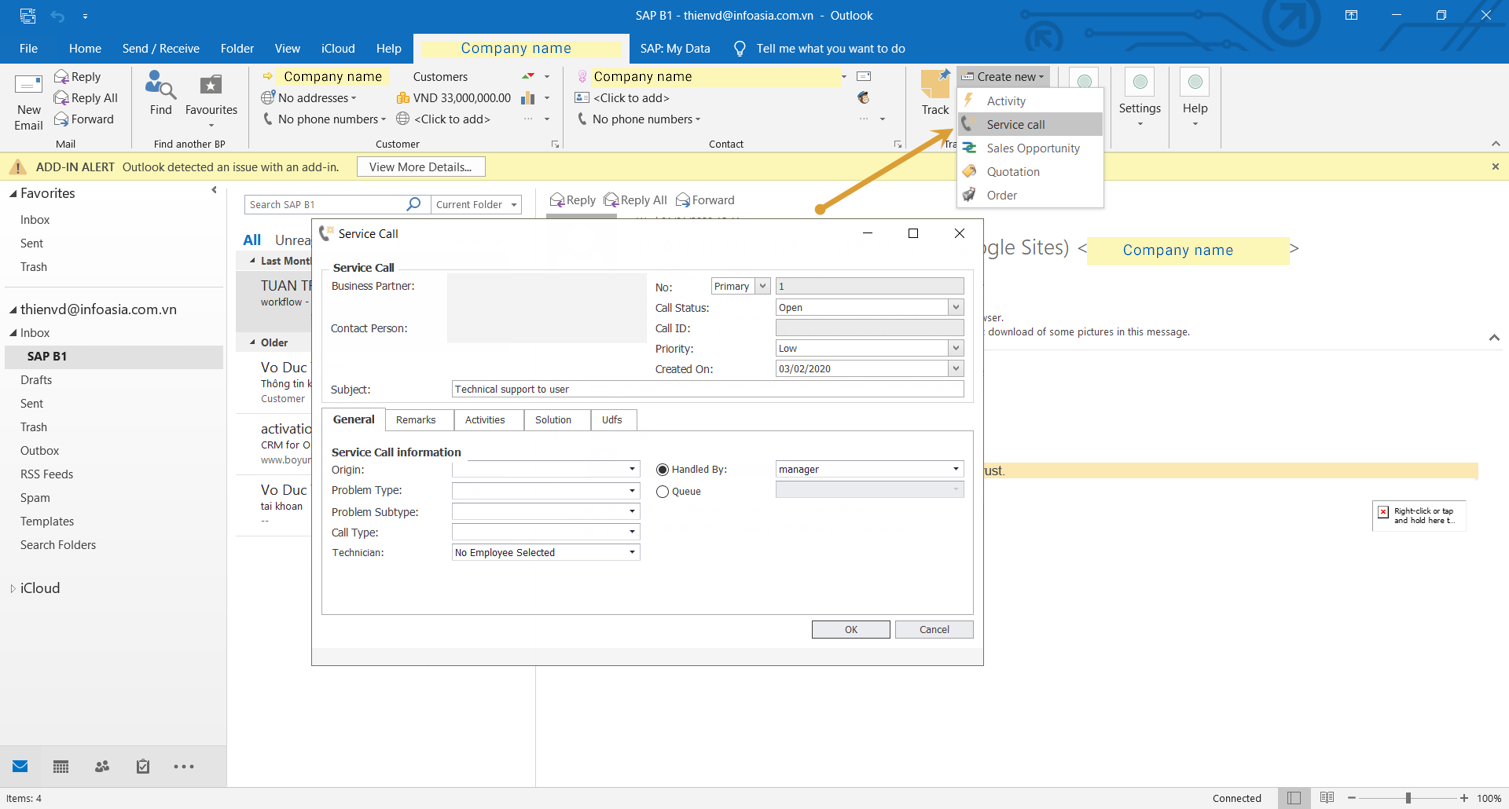1509x809 pixels.
Task: Click the contact card icon in Contact group
Action: (582, 98)
